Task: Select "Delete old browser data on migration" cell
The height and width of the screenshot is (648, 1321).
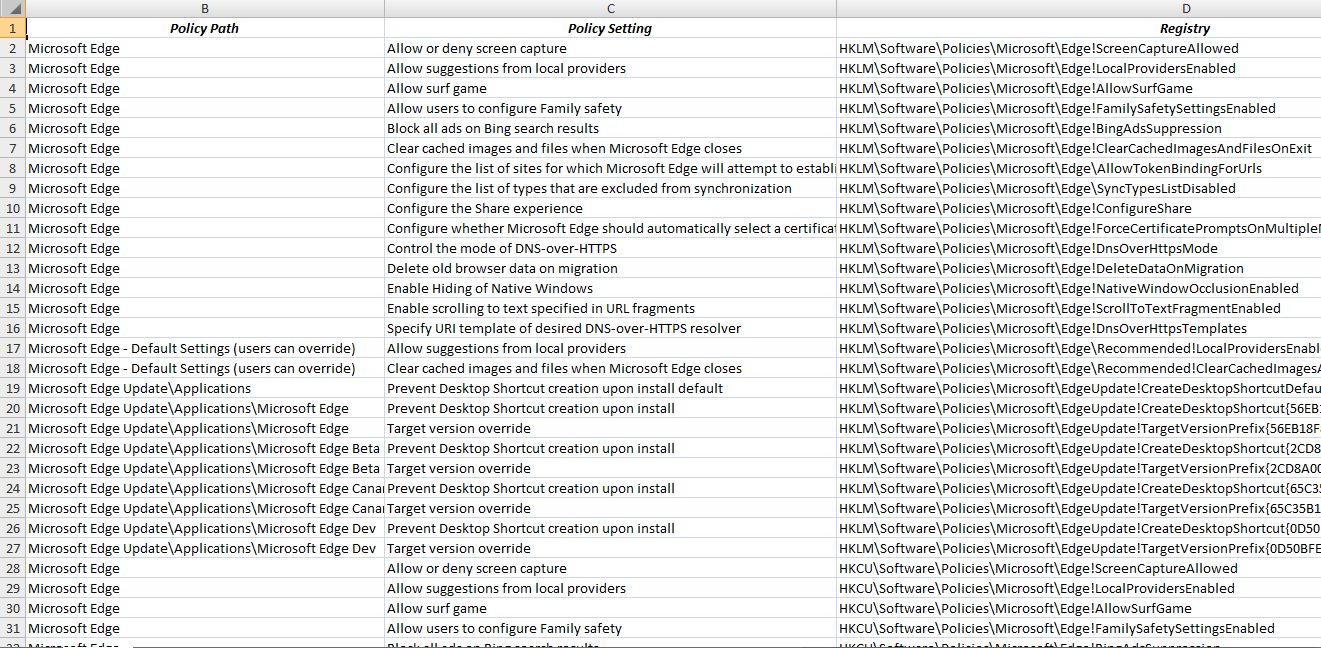Action: 610,268
